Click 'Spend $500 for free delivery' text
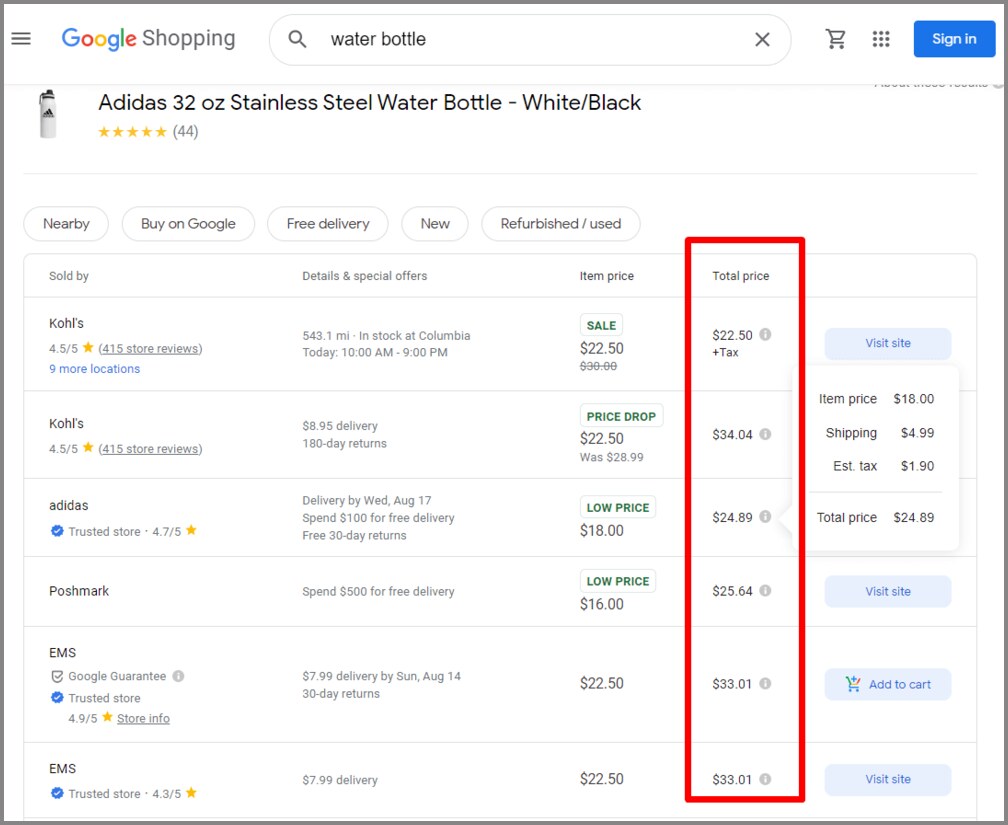1008x825 pixels. click(x=379, y=592)
